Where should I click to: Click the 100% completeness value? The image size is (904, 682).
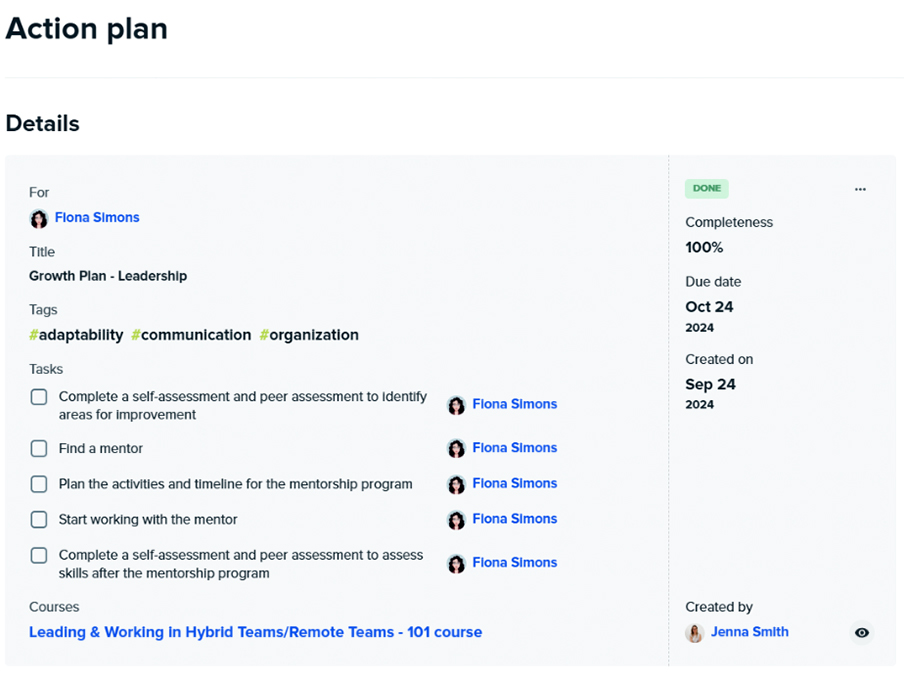tap(704, 247)
